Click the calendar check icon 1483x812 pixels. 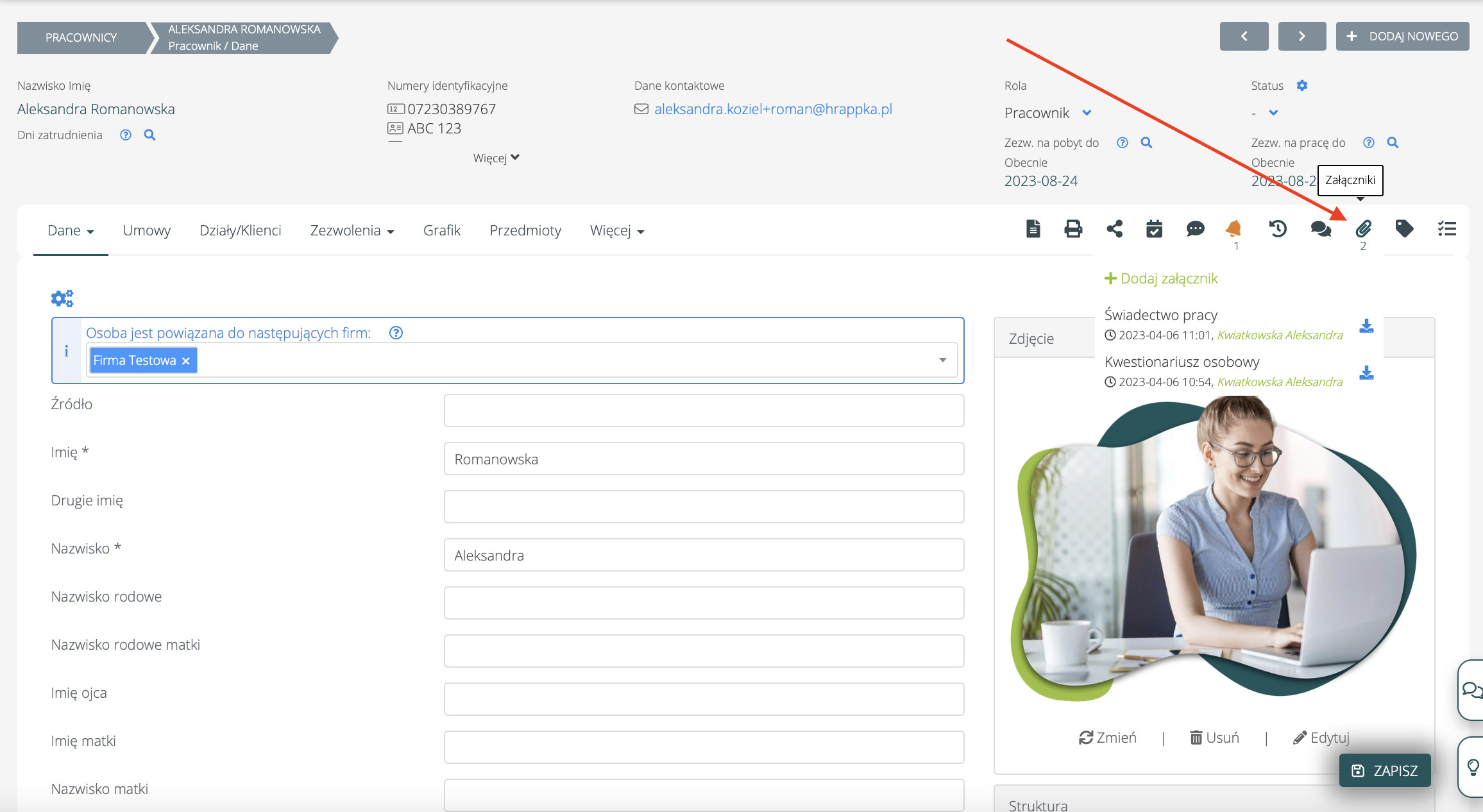pyautogui.click(x=1154, y=229)
